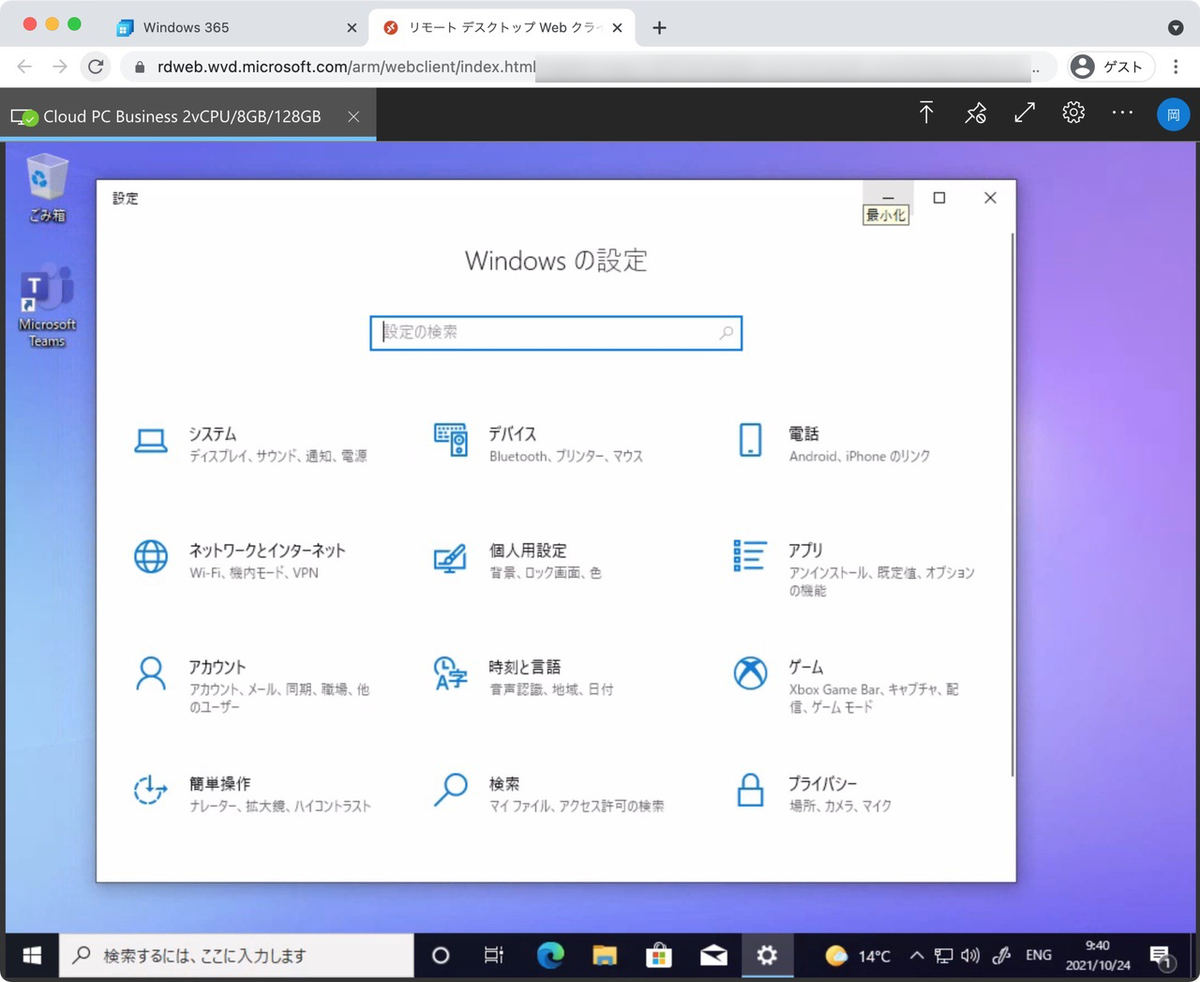Open 個人用設定 personalization settings
1200x982 pixels.
pos(518,560)
